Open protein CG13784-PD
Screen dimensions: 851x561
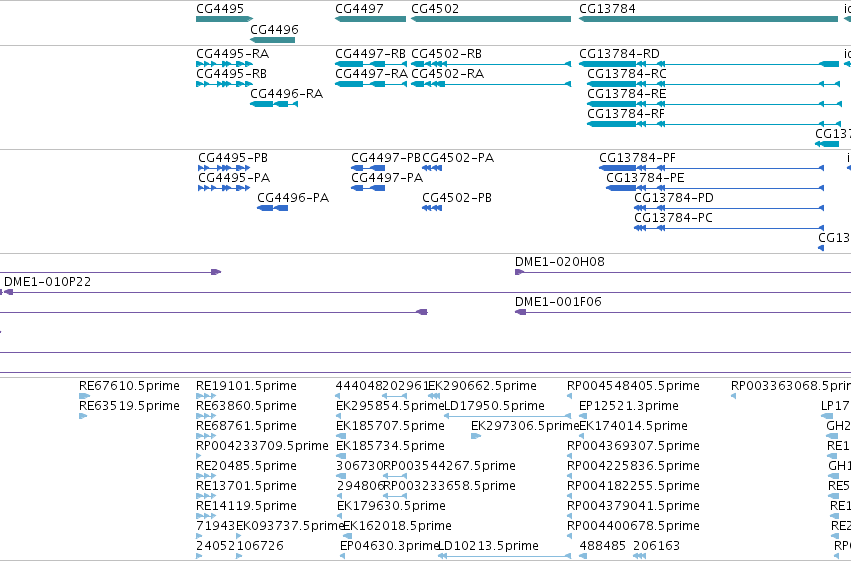(x=729, y=208)
